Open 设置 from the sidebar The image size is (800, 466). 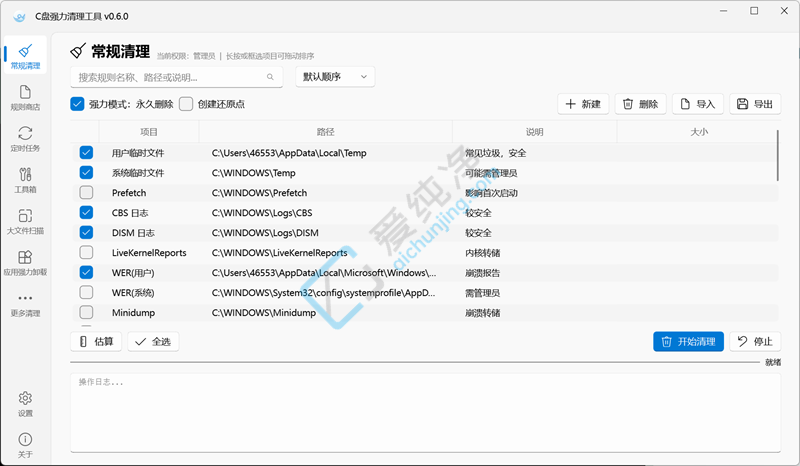pos(25,404)
